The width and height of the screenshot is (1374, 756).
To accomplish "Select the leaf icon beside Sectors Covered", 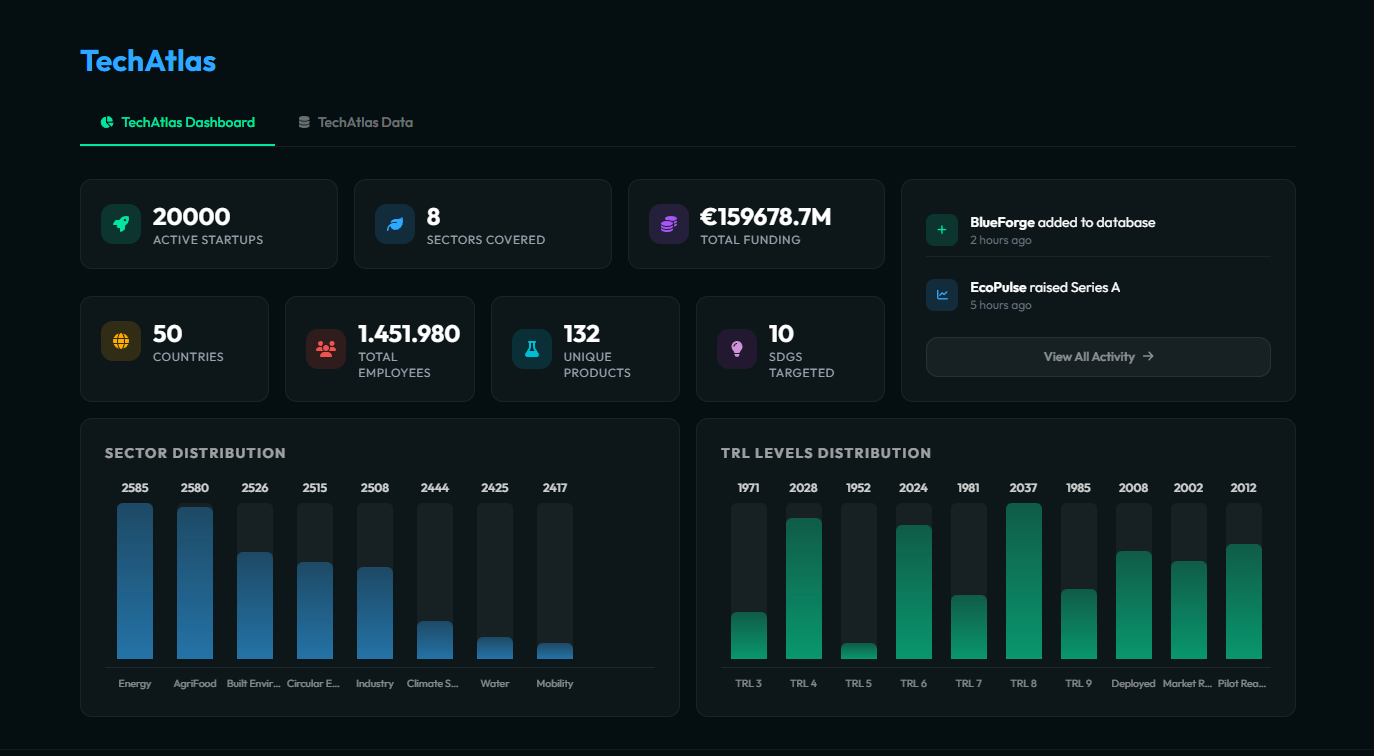I will (394, 224).
